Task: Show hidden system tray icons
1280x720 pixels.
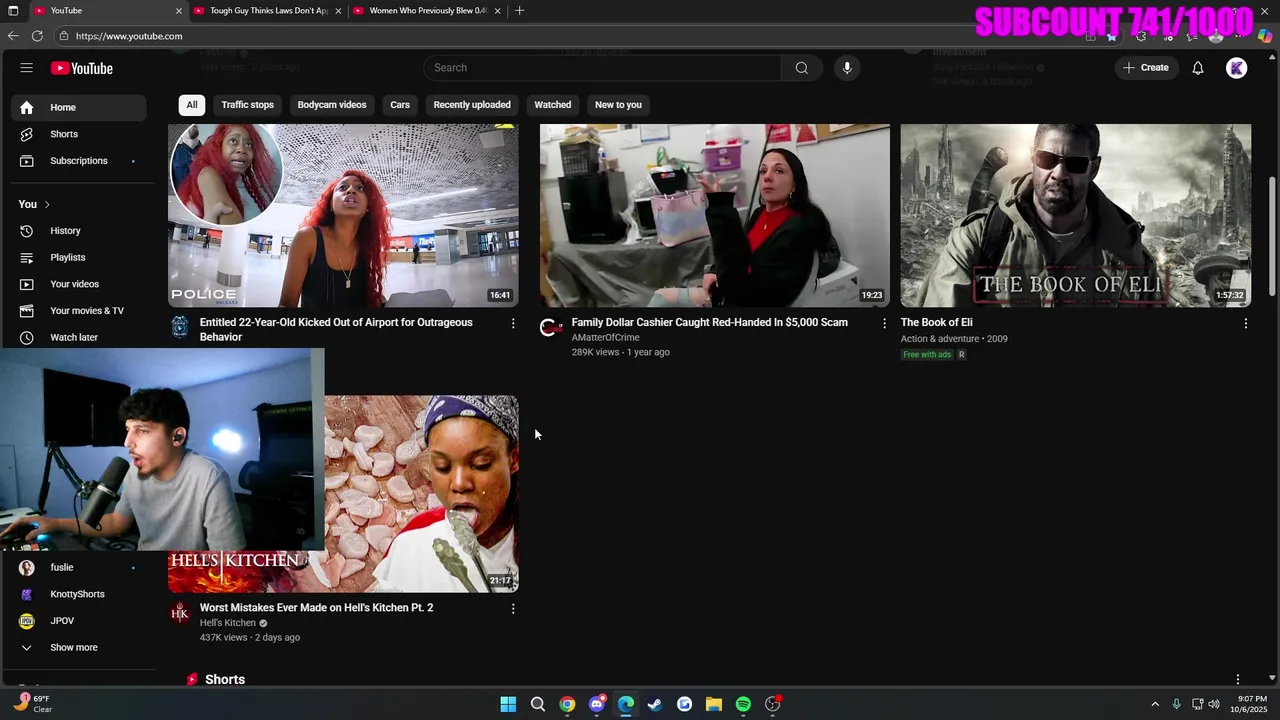Action: [1154, 704]
